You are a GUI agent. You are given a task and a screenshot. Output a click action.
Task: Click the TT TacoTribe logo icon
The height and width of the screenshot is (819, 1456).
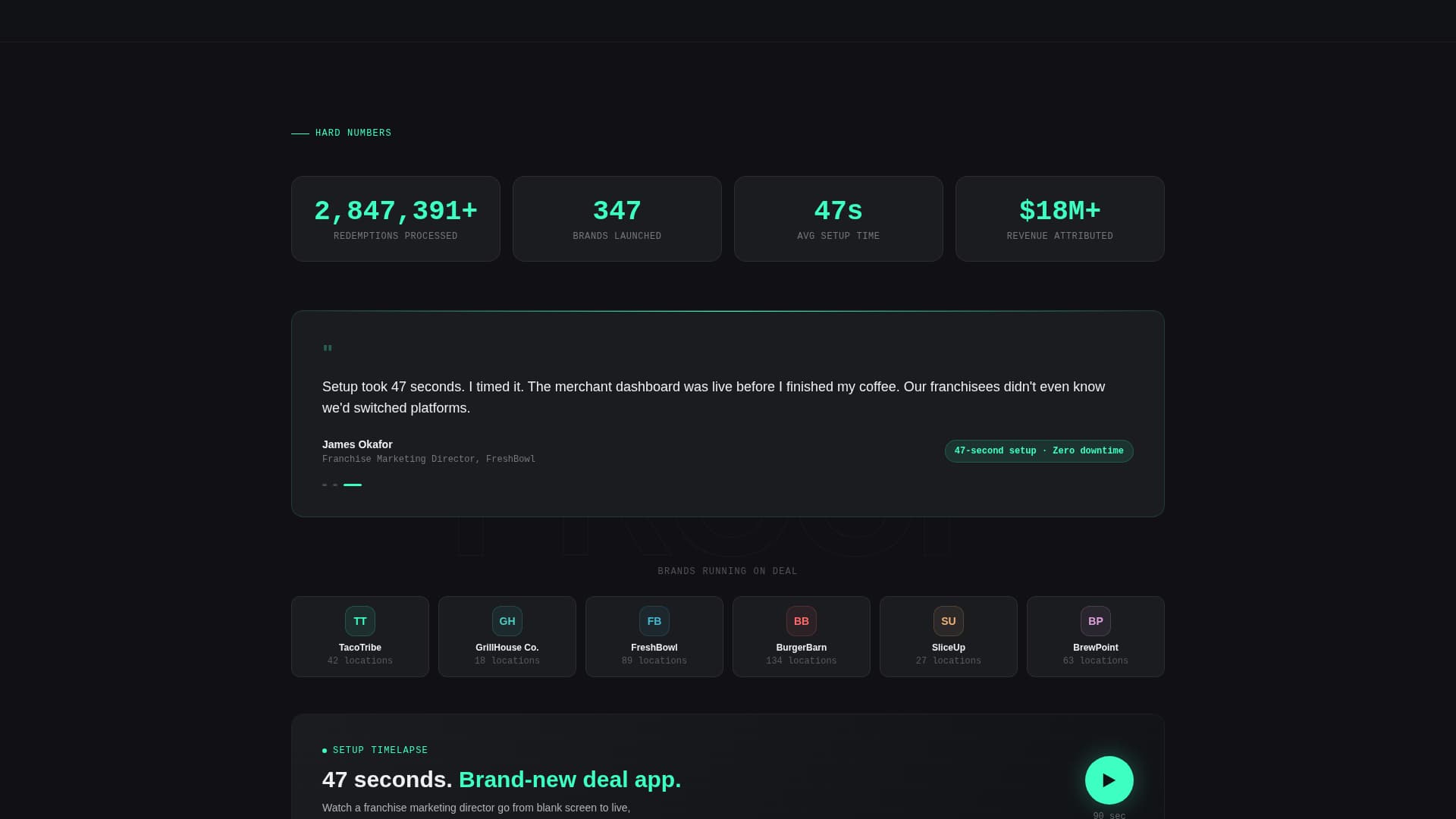coord(360,621)
